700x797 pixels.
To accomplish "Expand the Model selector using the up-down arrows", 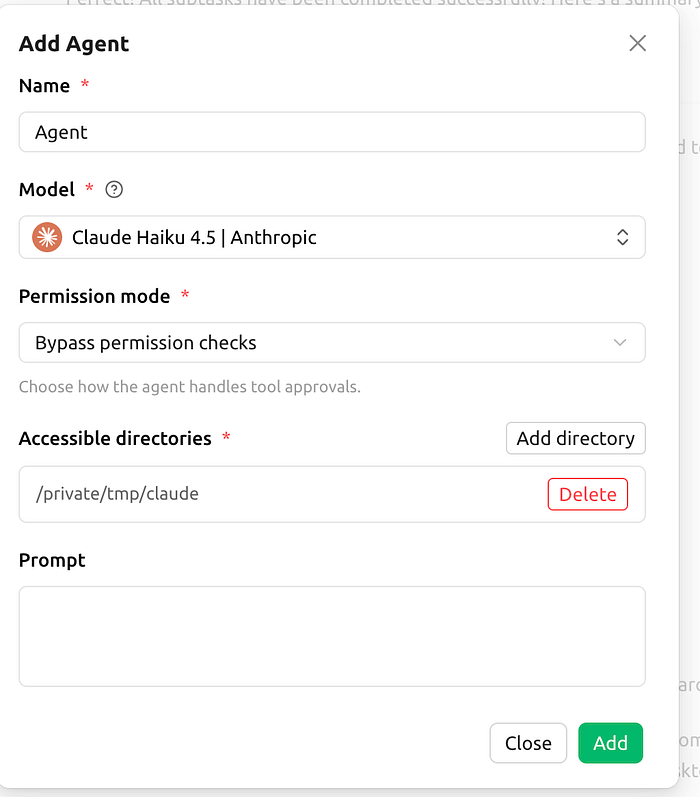I will click(622, 237).
